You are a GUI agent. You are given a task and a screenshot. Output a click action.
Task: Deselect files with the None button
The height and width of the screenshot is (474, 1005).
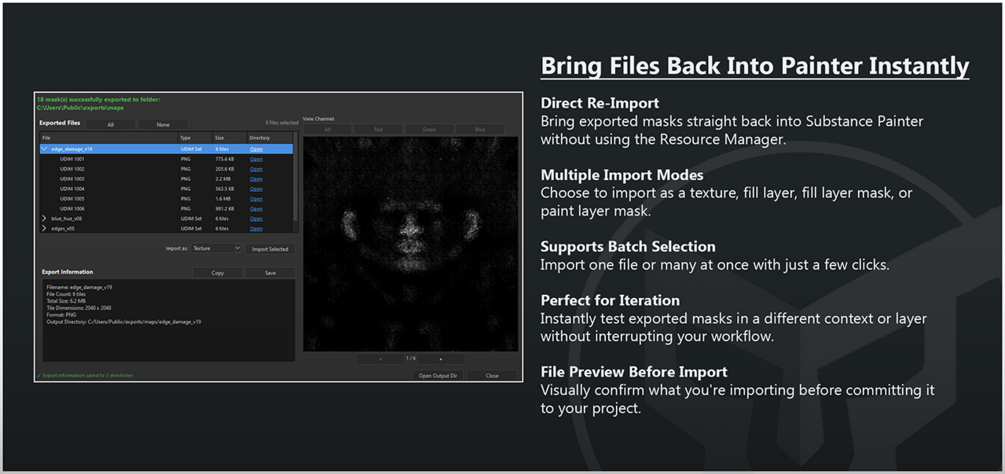pos(163,124)
